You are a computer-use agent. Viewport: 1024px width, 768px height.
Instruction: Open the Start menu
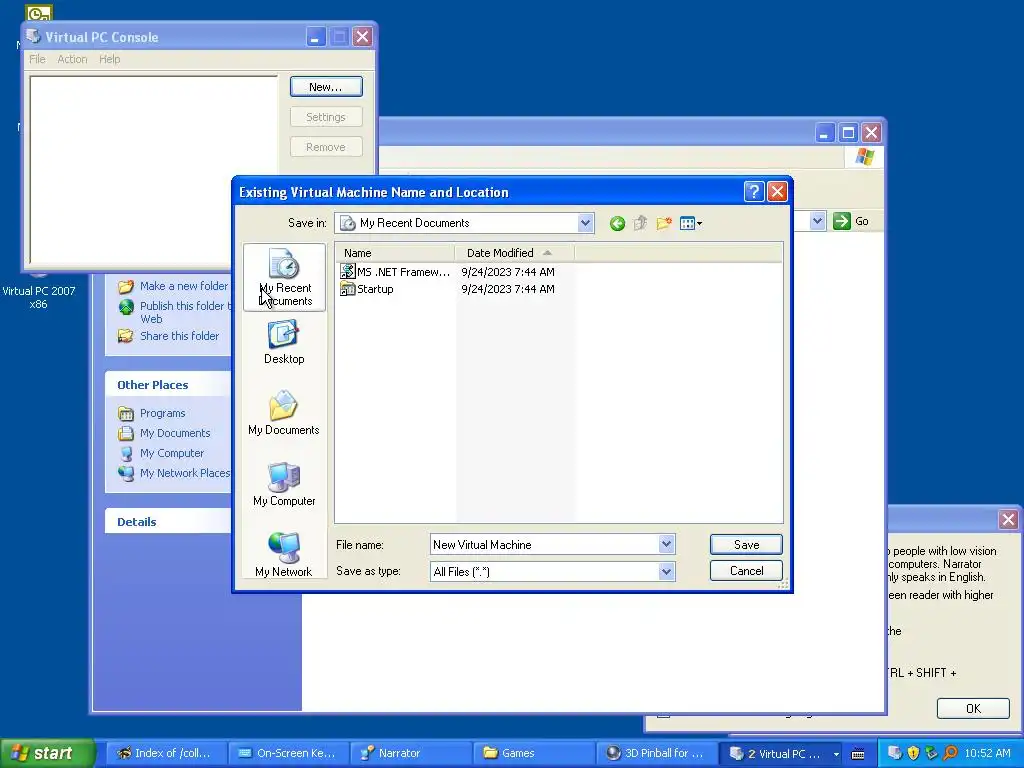(x=47, y=753)
